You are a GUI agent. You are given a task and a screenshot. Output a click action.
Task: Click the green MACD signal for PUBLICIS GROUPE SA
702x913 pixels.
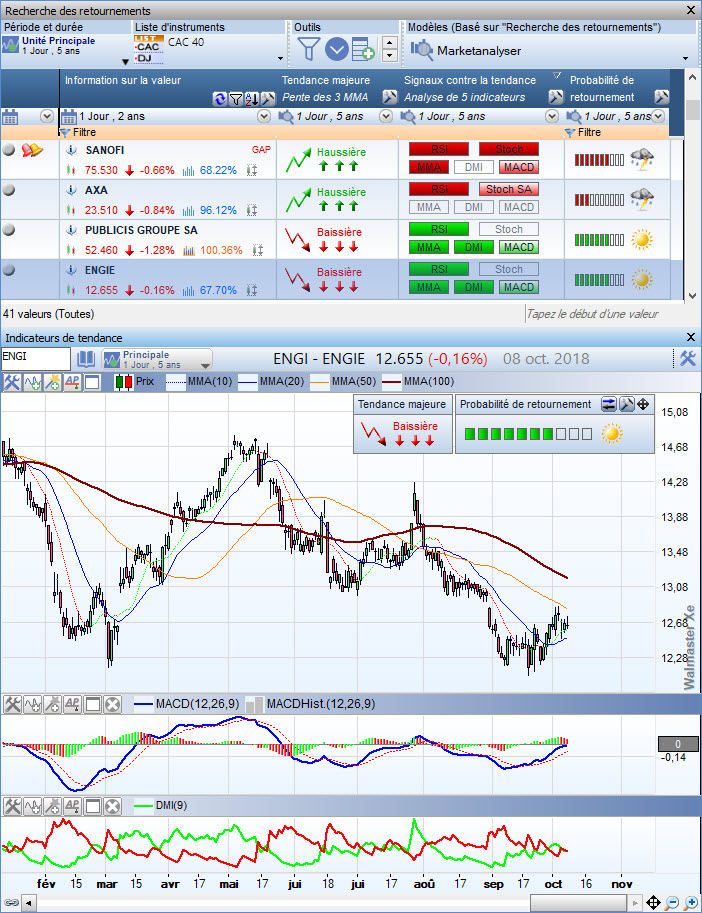coord(519,247)
